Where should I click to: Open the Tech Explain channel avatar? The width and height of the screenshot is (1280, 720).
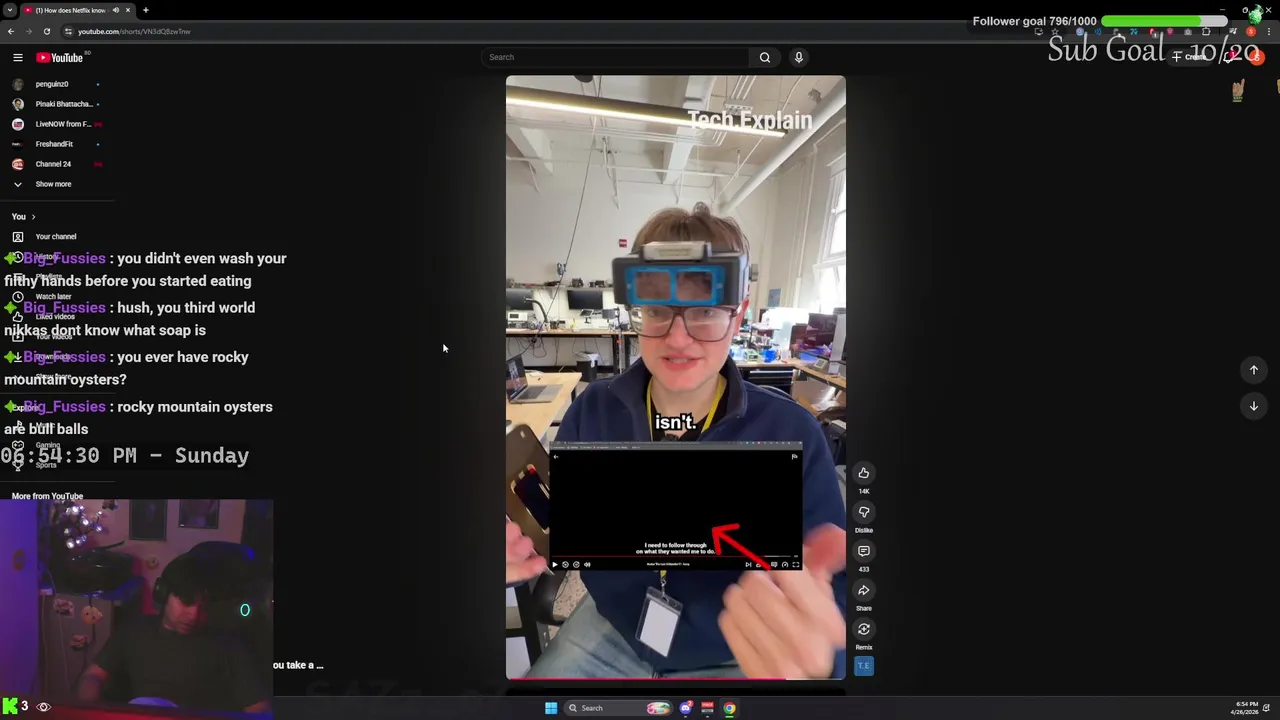pos(864,666)
